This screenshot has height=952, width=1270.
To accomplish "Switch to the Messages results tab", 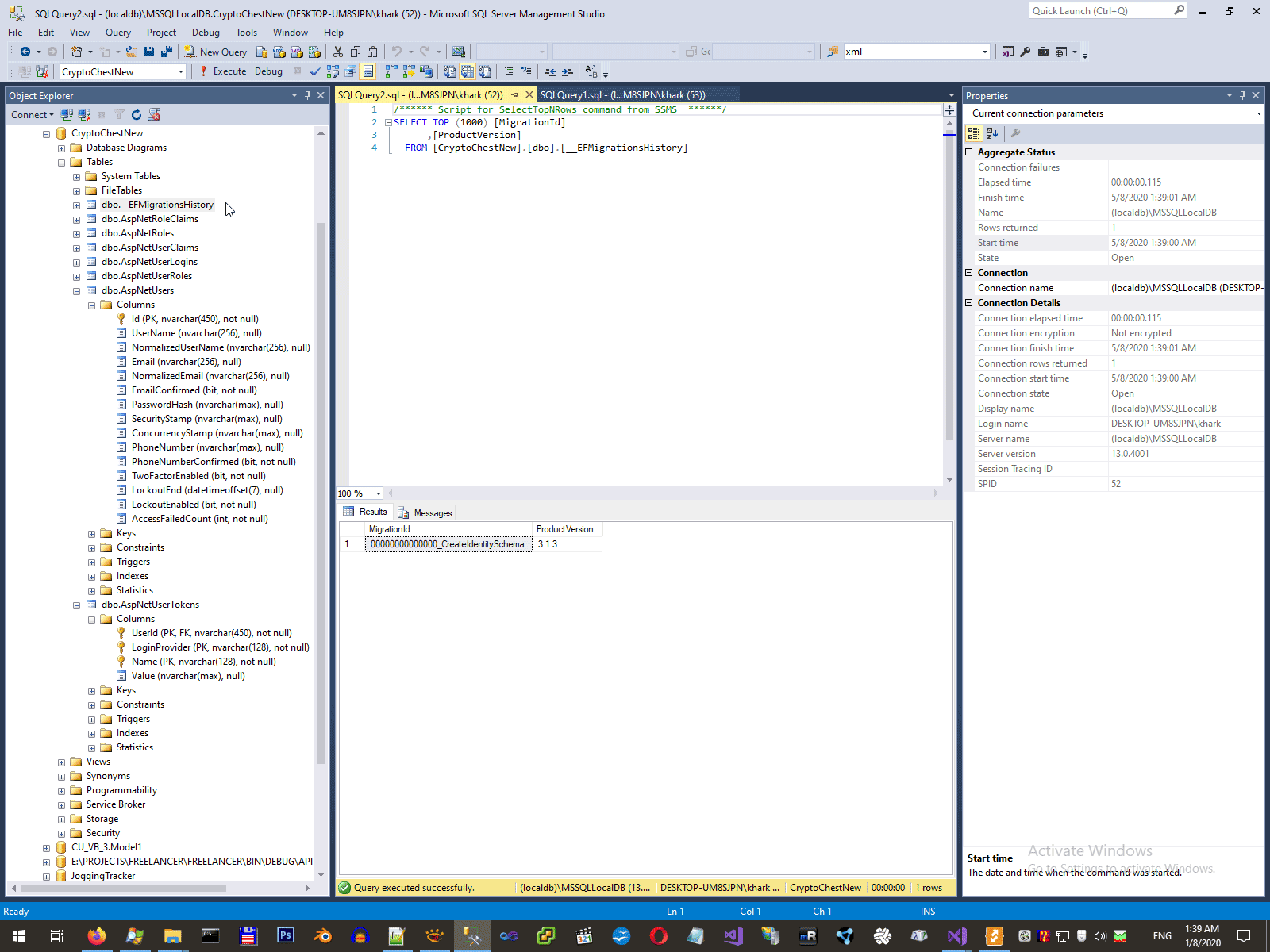I will 425,513.
